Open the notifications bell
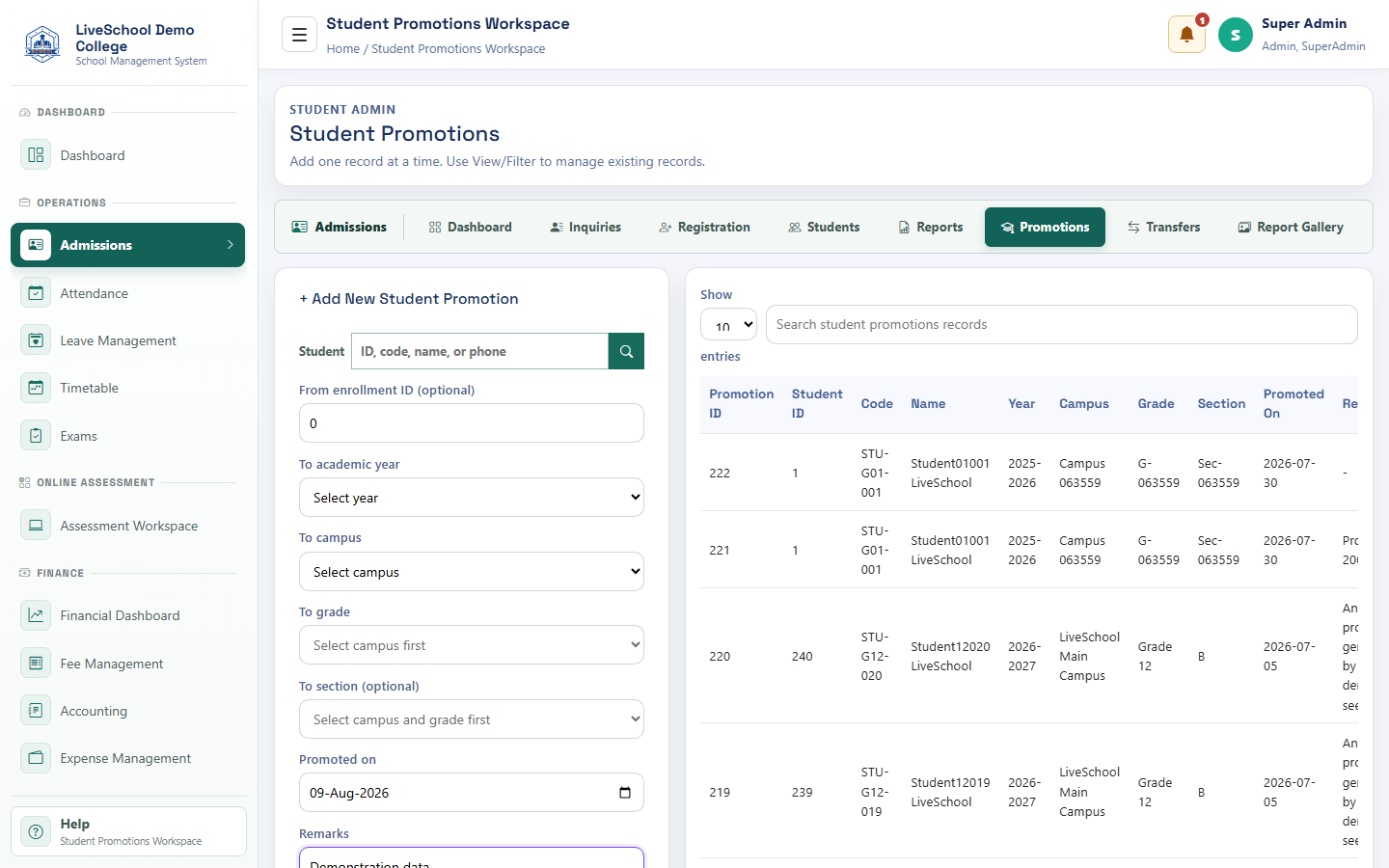1389x868 pixels. [1186, 35]
